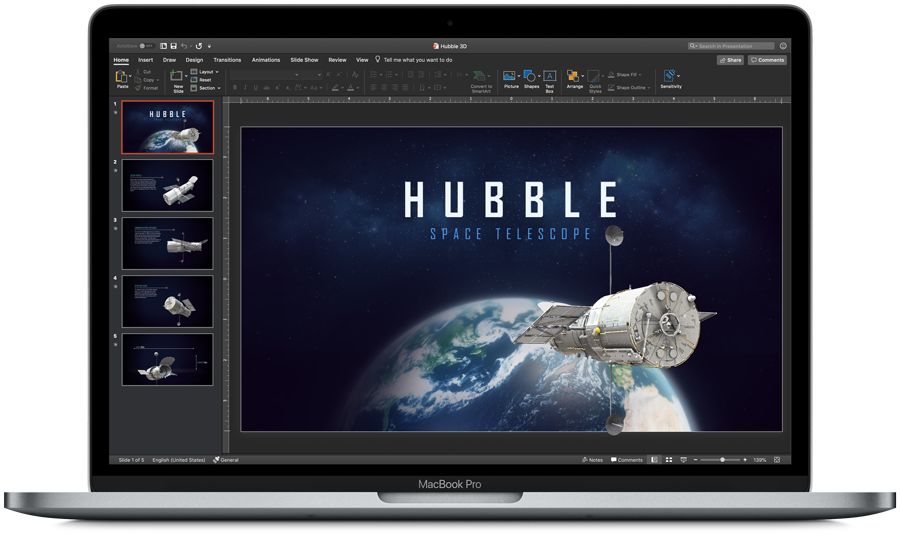Click the Sensitivity icon
Screen dimensions: 900x535
(671, 77)
